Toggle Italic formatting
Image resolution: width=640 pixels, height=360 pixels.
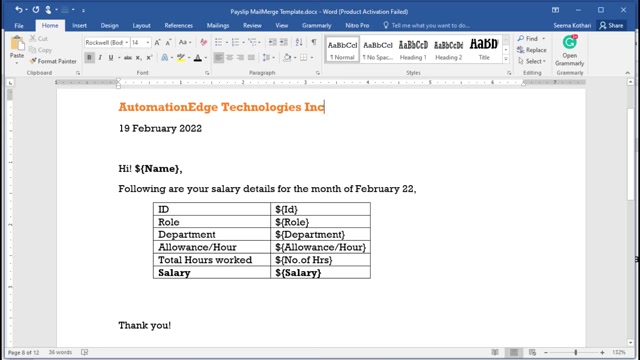pos(100,58)
